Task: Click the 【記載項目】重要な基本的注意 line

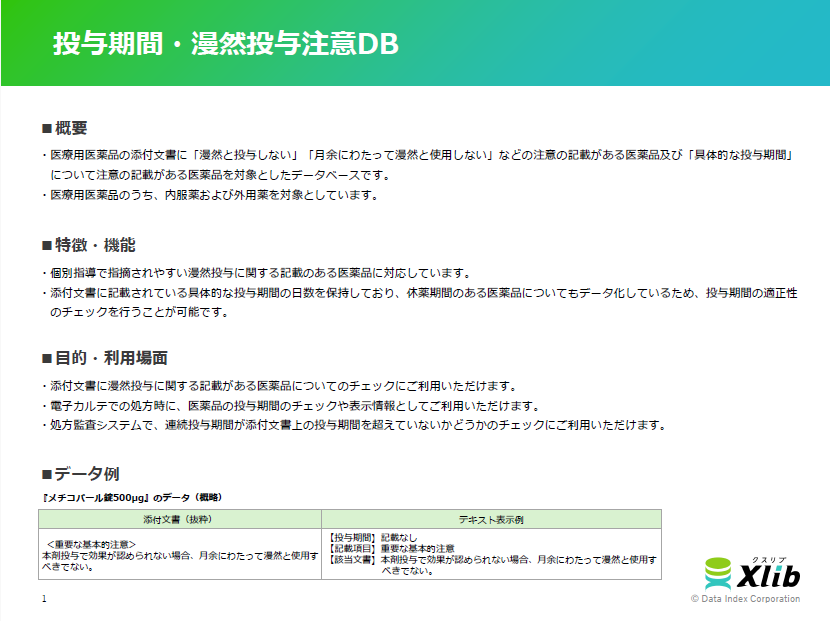Action: coord(391,548)
